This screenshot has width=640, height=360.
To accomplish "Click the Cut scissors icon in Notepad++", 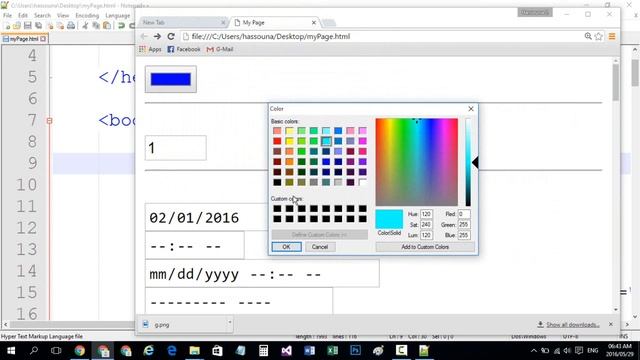I will click(85, 26).
